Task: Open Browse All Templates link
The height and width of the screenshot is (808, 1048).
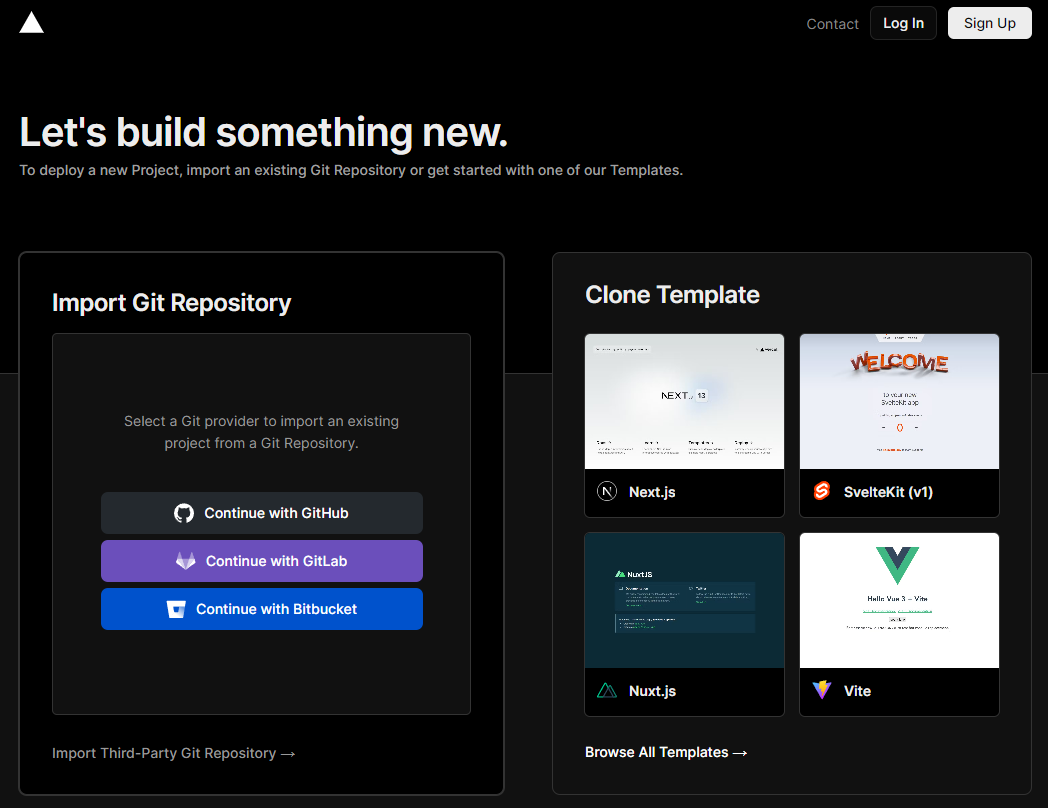Action: 666,752
